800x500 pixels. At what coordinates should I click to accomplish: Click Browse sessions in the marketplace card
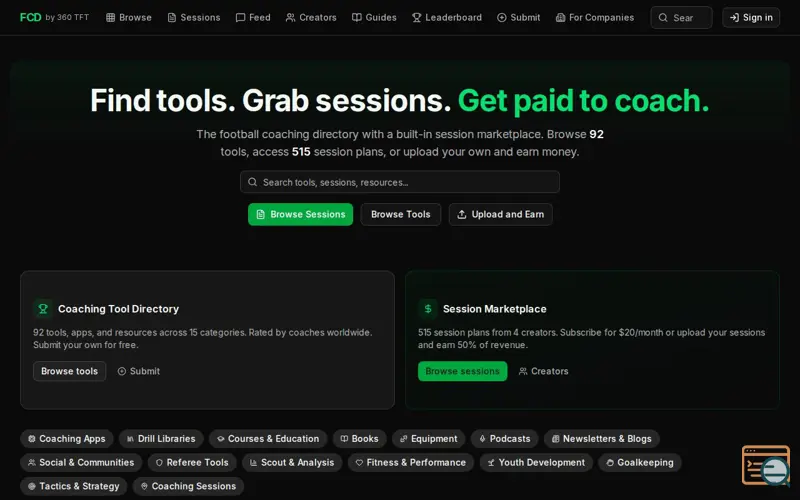tap(462, 371)
